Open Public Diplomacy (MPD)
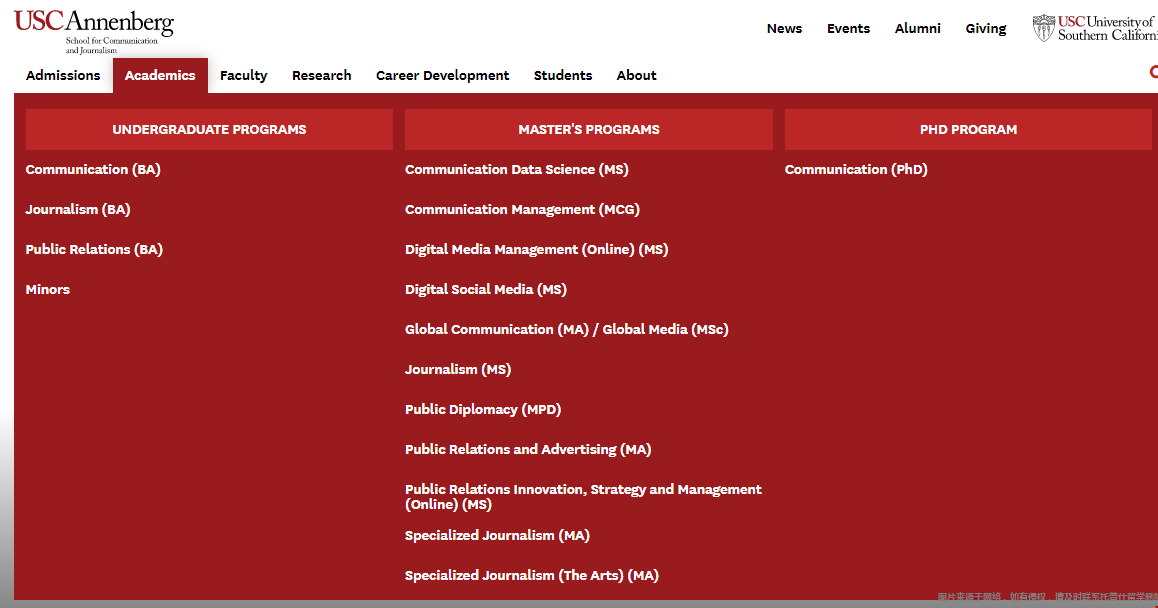This screenshot has height=608, width=1158. tap(483, 409)
